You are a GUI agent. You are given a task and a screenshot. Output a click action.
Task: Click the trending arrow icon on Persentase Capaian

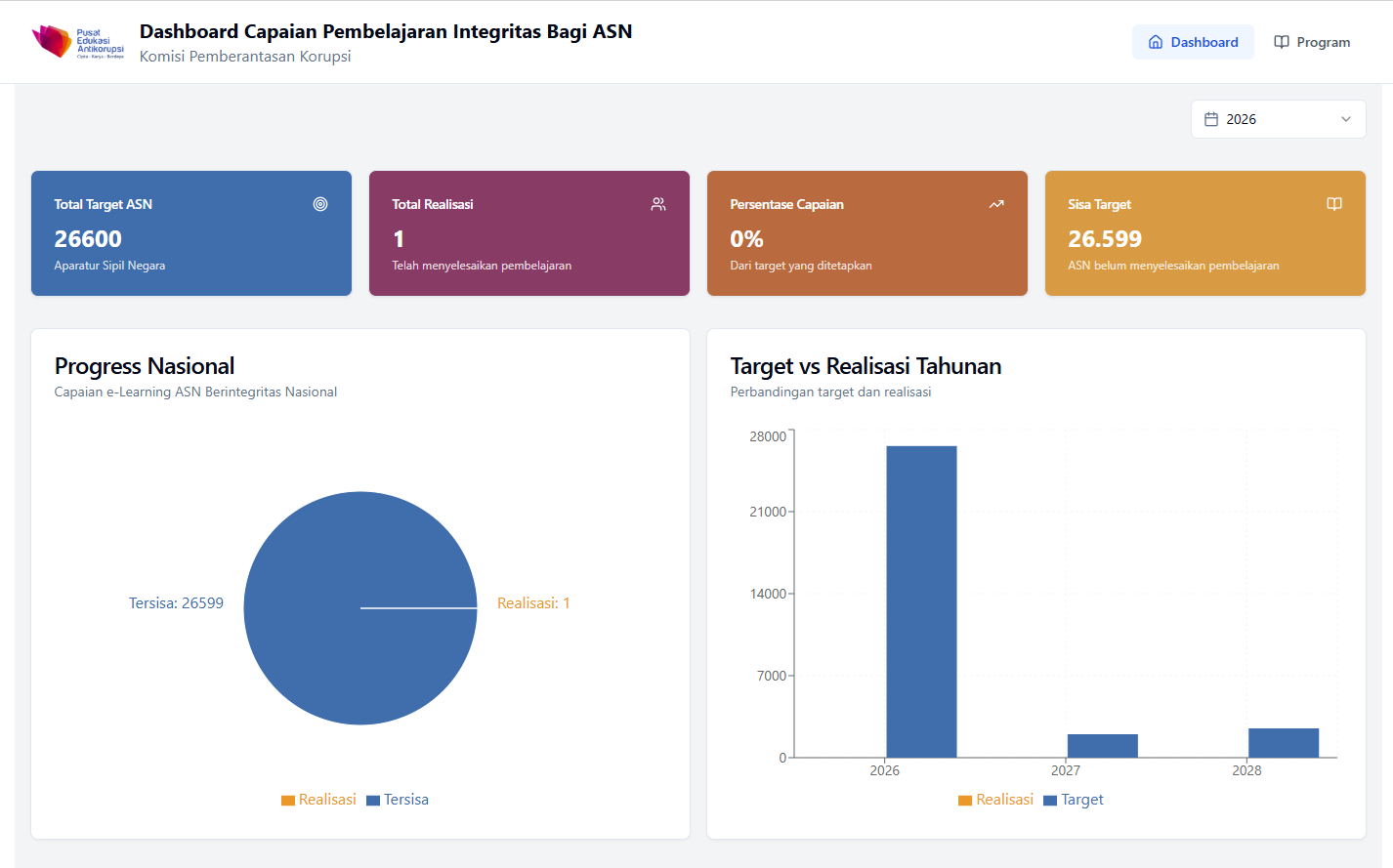pos(996,204)
